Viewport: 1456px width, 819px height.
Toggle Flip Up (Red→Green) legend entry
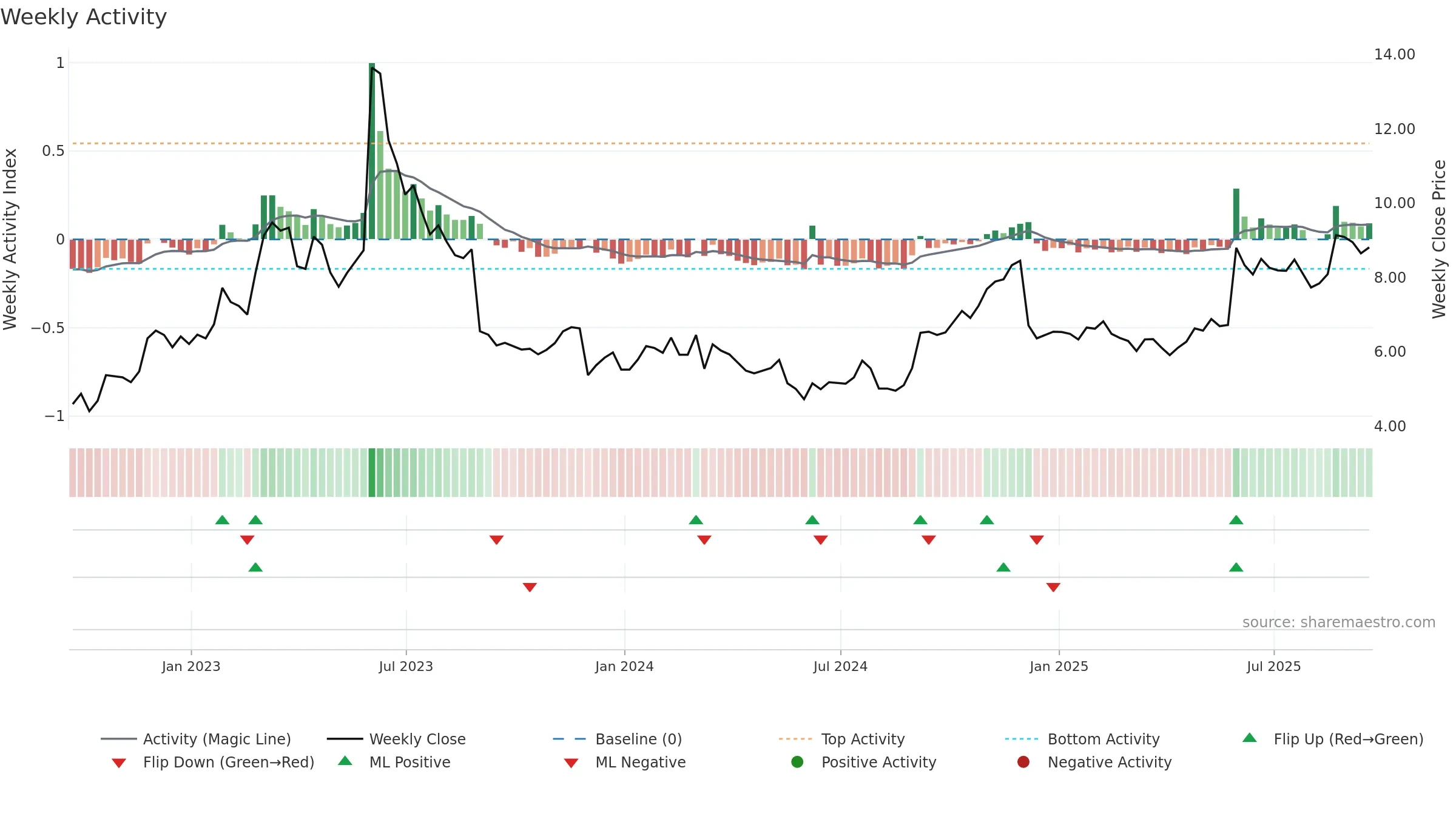[1333, 739]
